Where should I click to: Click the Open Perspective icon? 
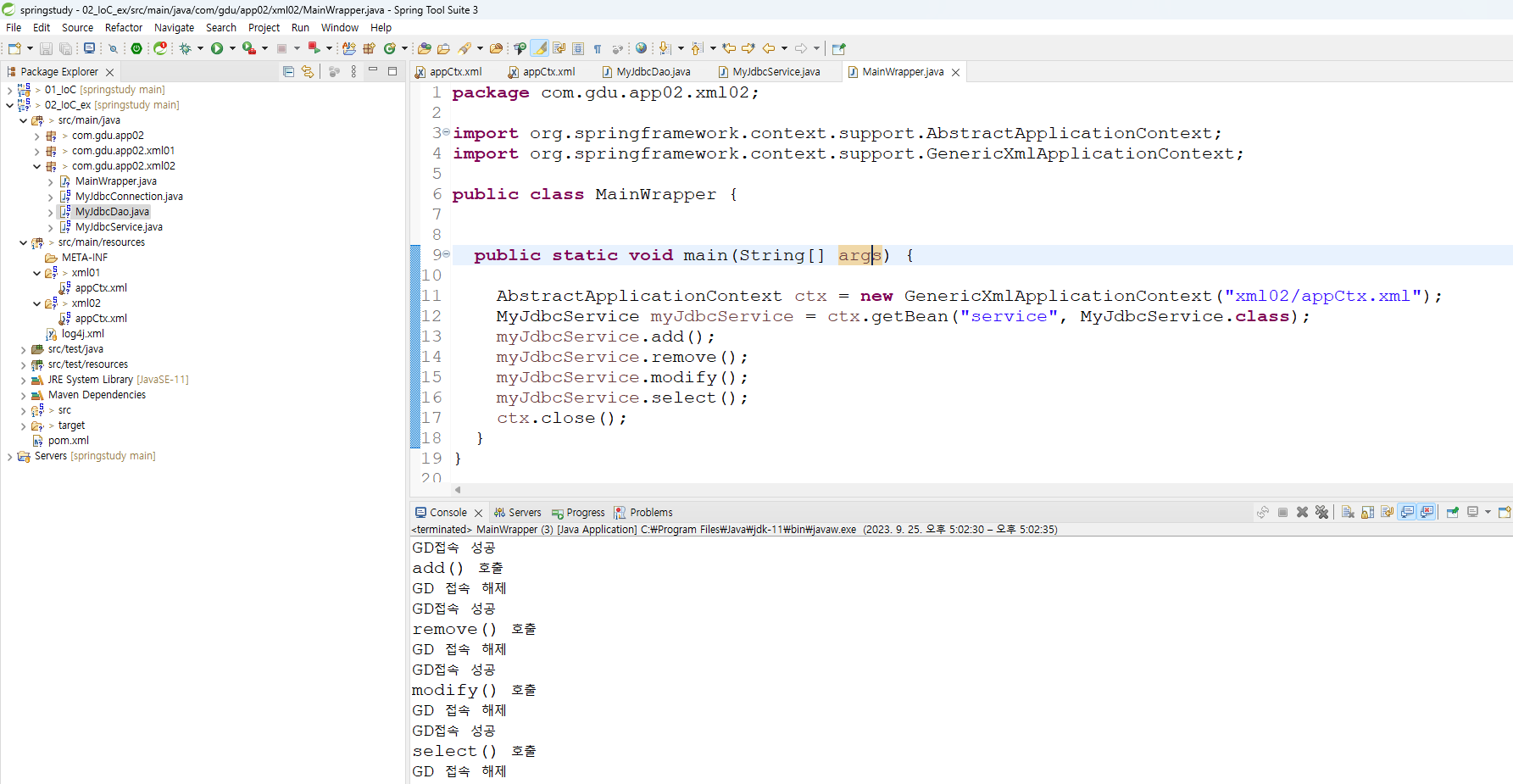coord(839,48)
